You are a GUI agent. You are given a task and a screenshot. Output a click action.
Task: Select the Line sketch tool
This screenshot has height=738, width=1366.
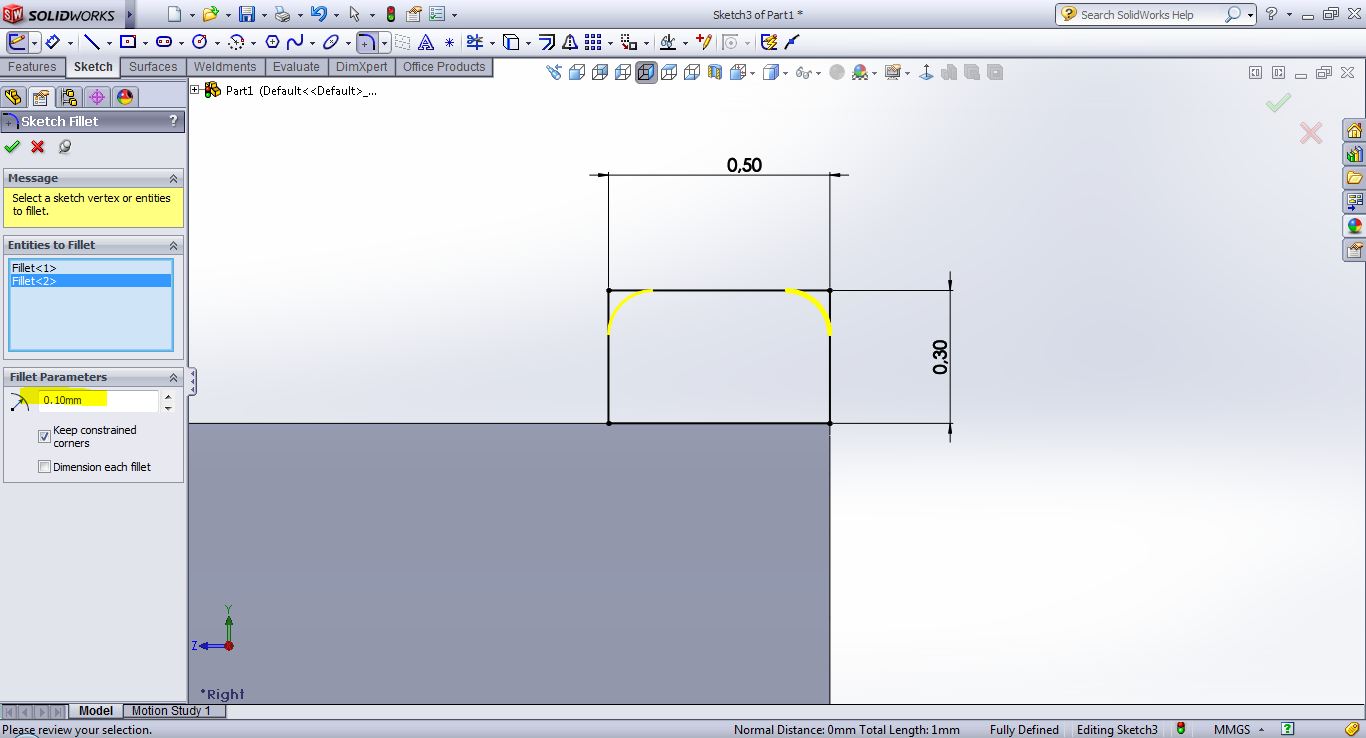[92, 42]
